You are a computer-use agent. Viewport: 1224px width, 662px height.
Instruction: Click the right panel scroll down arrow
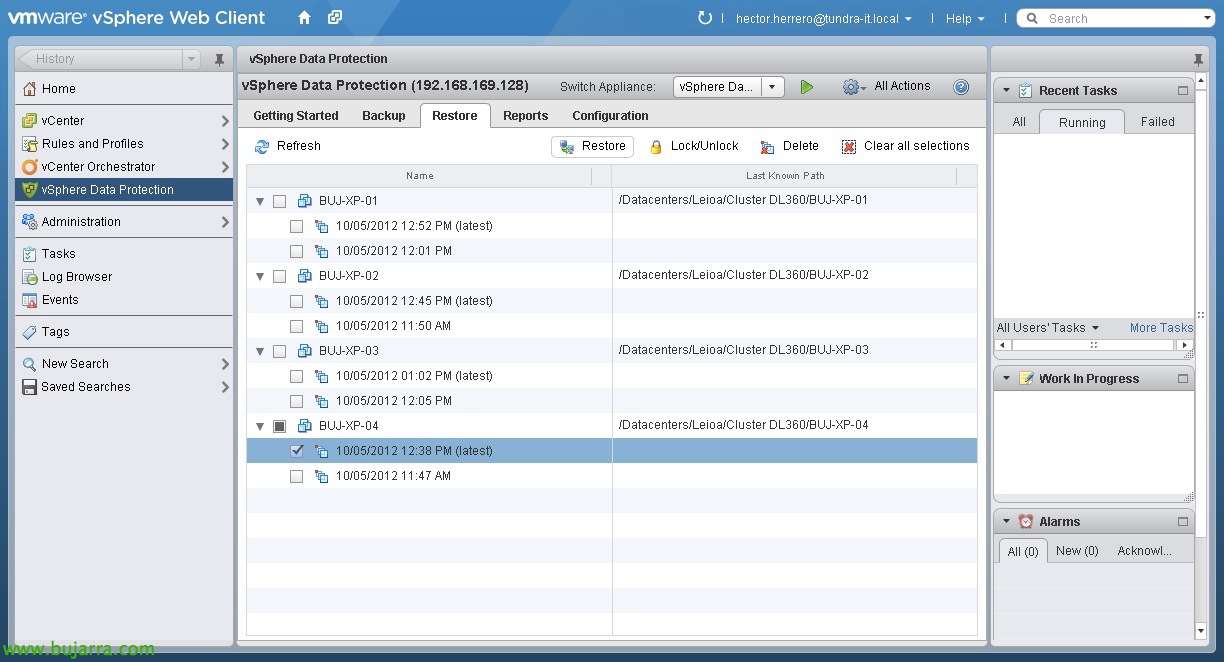click(1201, 631)
